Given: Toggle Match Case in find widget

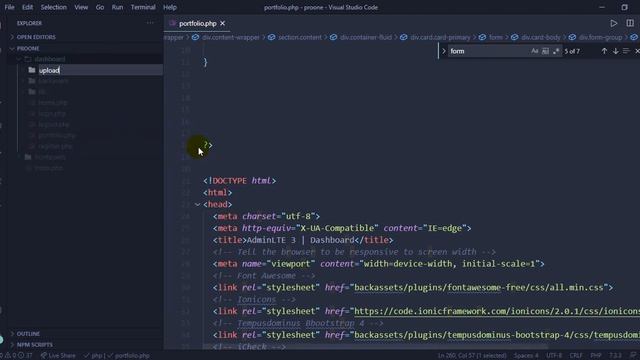Looking at the screenshot, I should (535, 51).
